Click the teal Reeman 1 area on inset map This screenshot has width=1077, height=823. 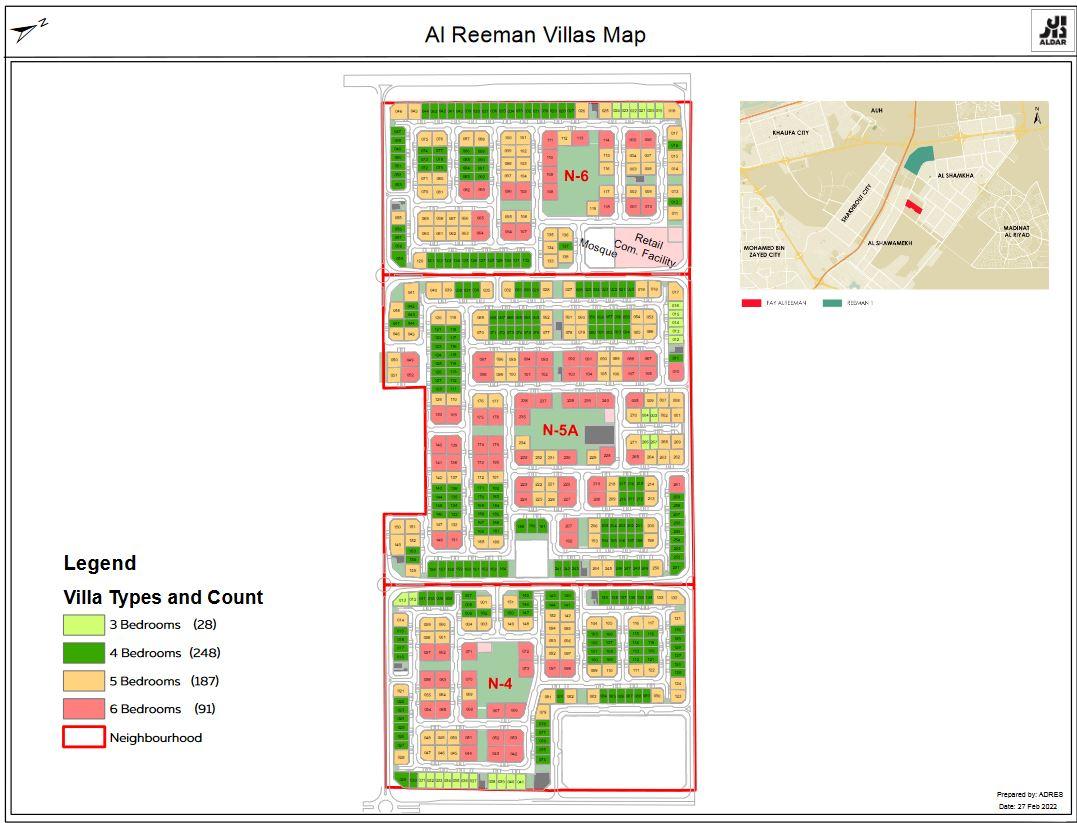click(x=918, y=158)
